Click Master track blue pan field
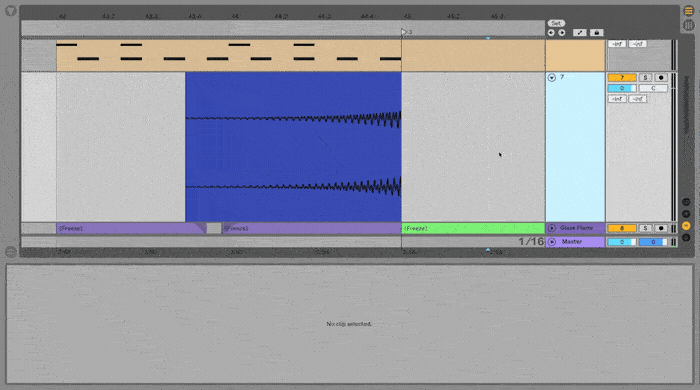Viewport: 700px width, 390px height. click(x=653, y=242)
